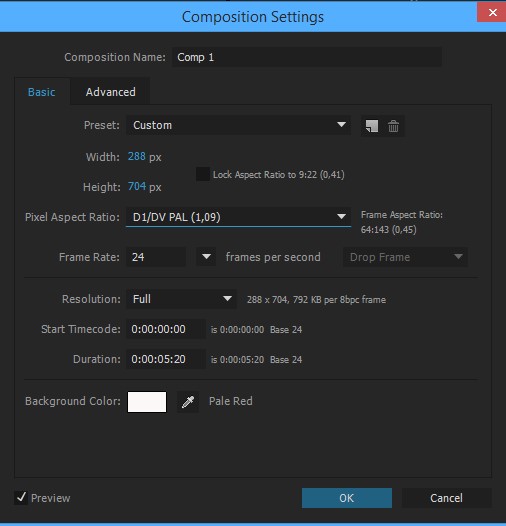506x526 pixels.
Task: Save the custom preset icon
Action: [372, 126]
